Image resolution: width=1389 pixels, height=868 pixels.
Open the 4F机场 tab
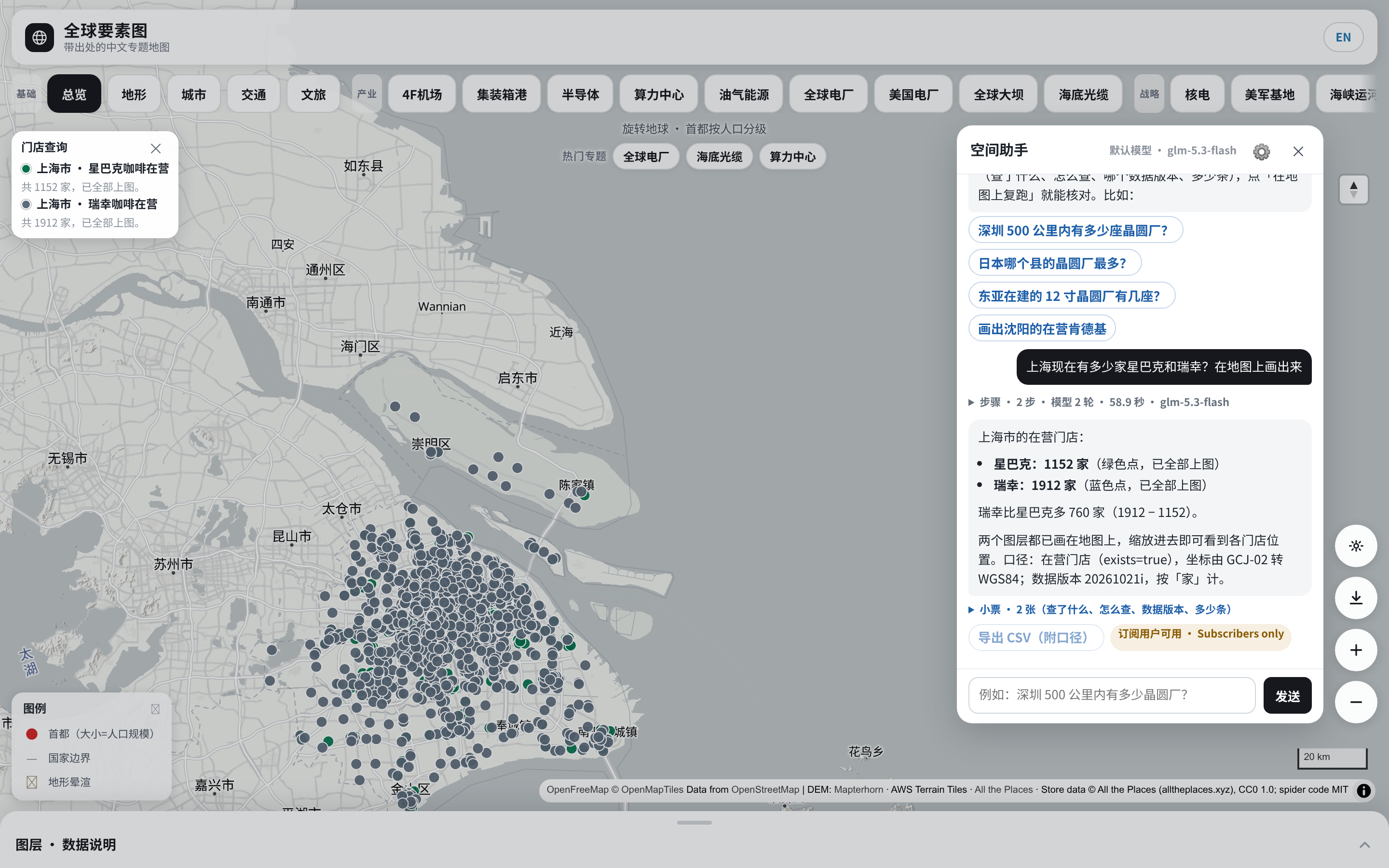click(x=422, y=94)
